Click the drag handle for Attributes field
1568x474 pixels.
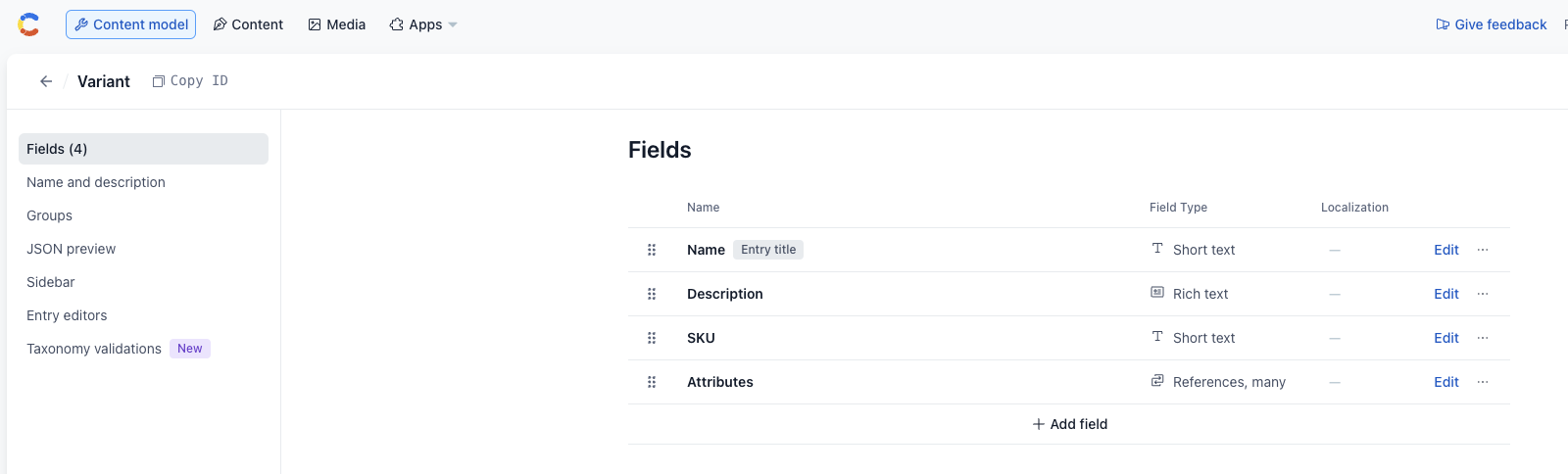652,382
